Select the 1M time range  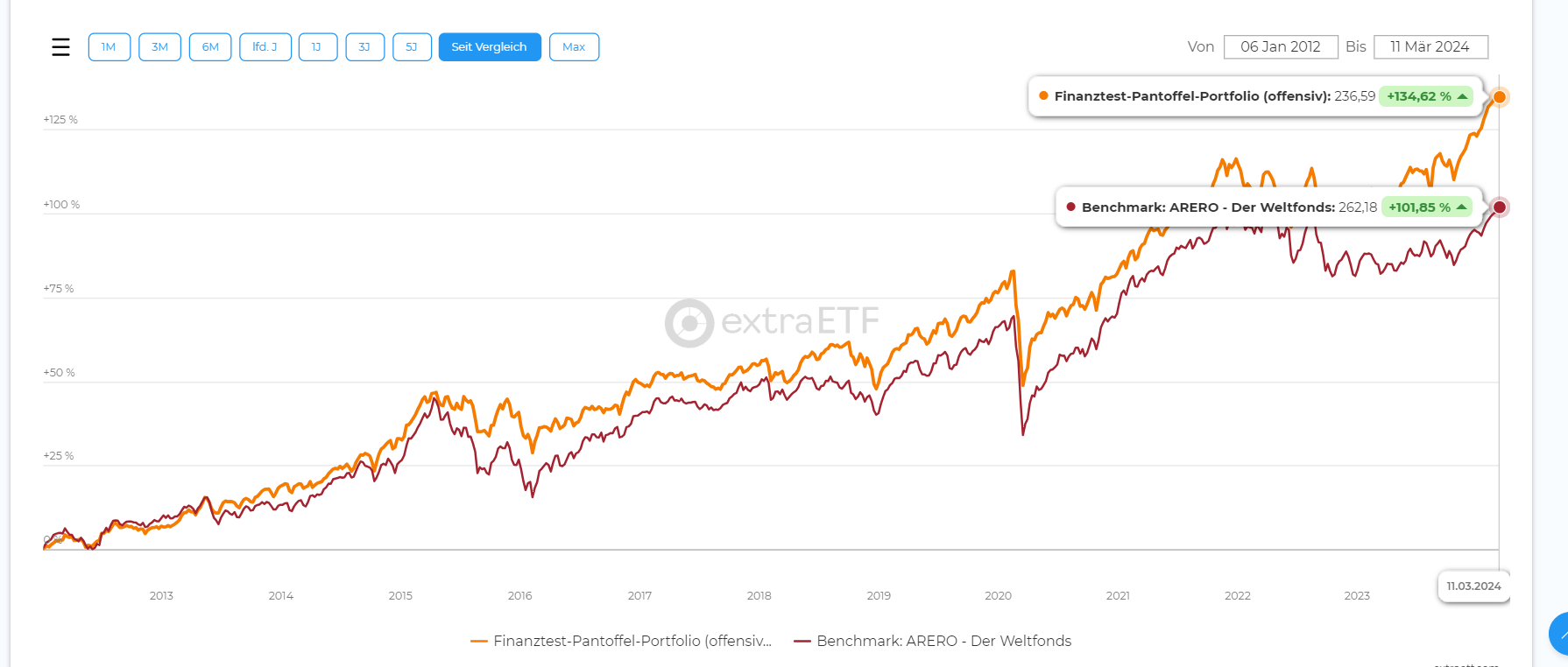109,47
